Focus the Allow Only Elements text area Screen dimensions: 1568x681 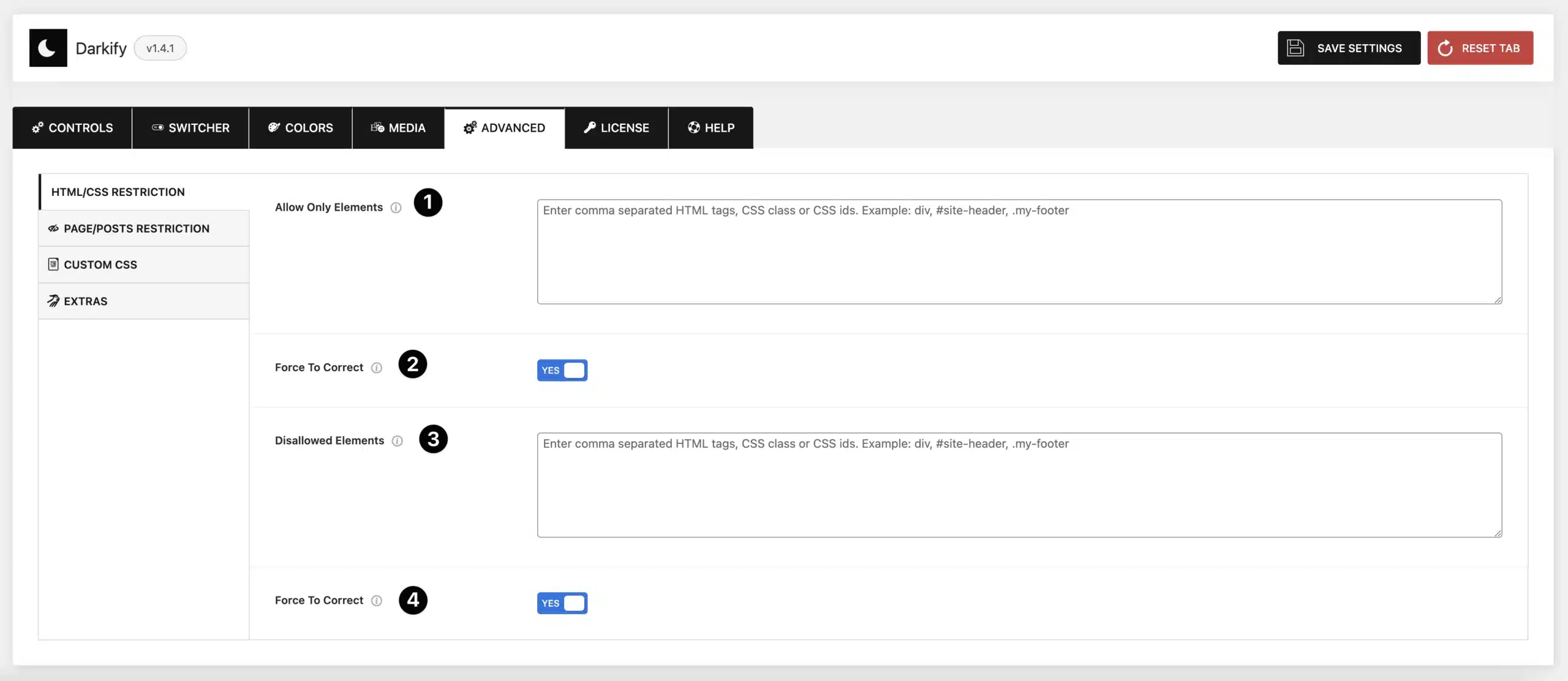(1019, 252)
